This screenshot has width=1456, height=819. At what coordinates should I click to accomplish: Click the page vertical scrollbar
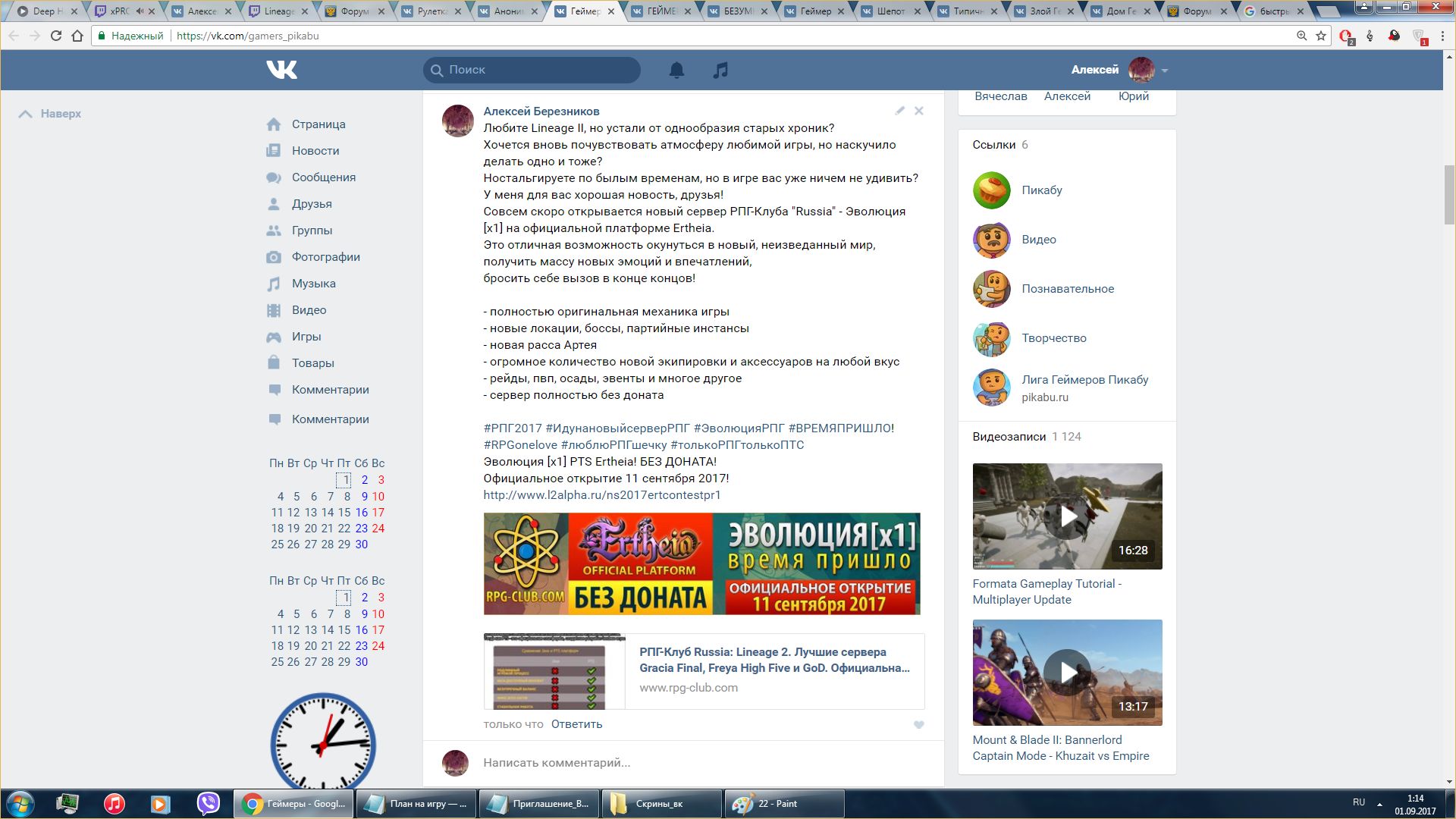[x=1449, y=195]
